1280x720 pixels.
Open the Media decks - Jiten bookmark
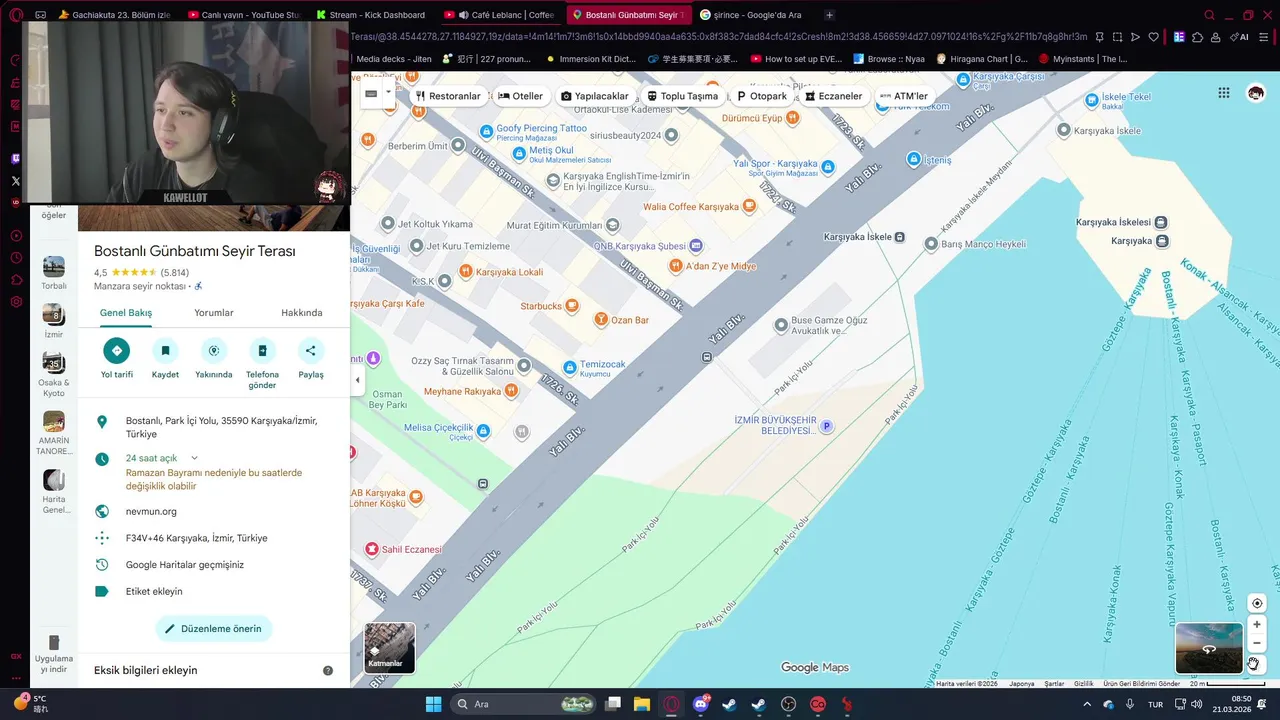[394, 59]
